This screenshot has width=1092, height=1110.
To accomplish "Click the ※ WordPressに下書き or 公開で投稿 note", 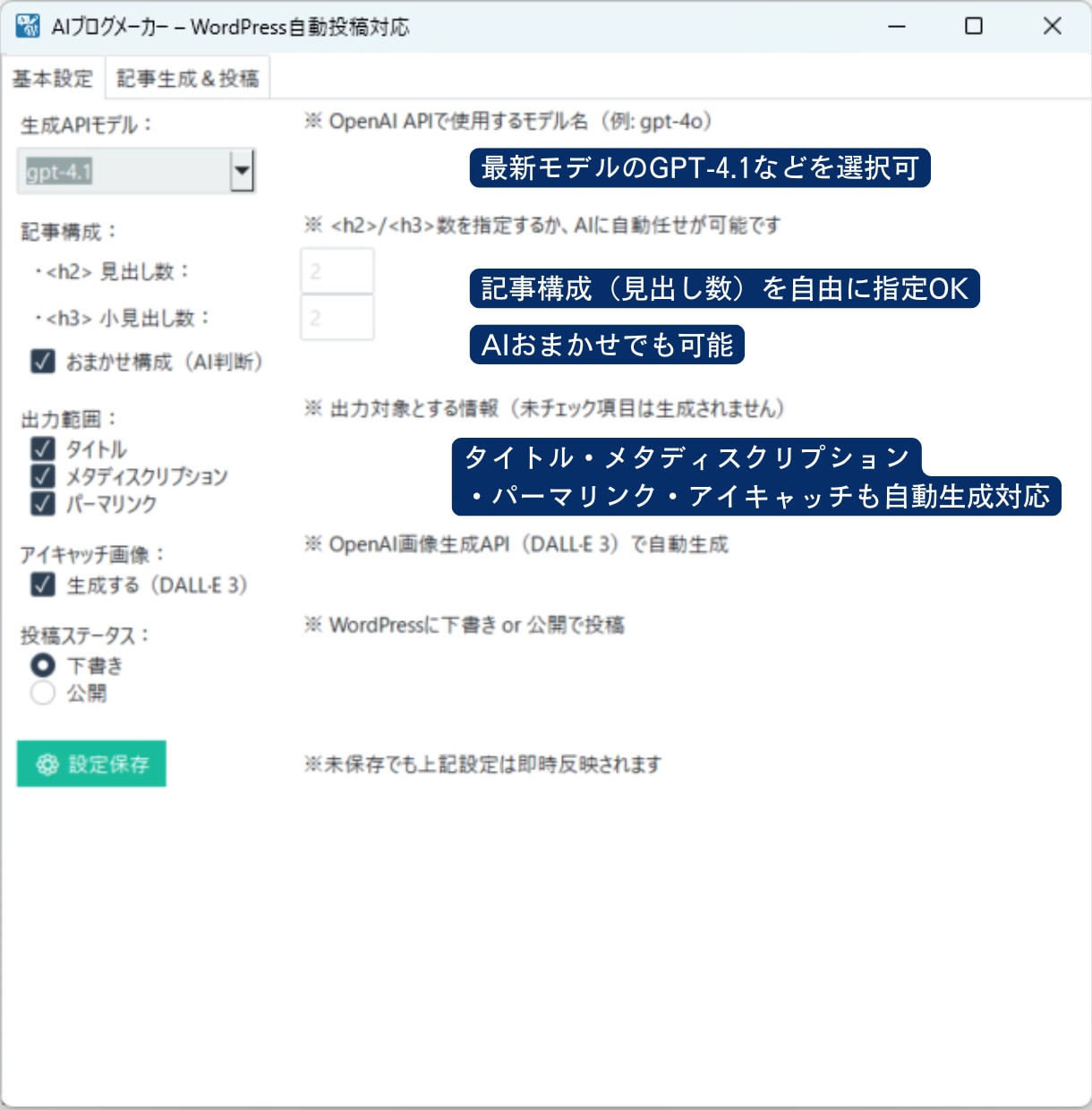I will [x=464, y=625].
